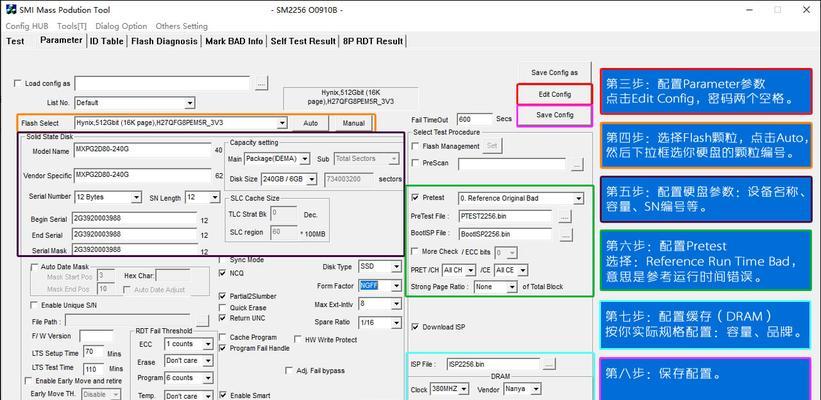Screen dimensions: 821x400
Task: Open Others Setting menu
Action: point(181,26)
